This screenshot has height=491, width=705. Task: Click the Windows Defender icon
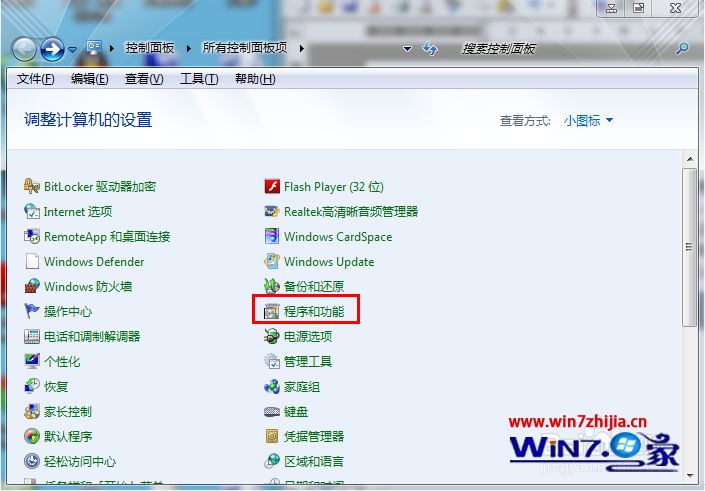(32, 261)
